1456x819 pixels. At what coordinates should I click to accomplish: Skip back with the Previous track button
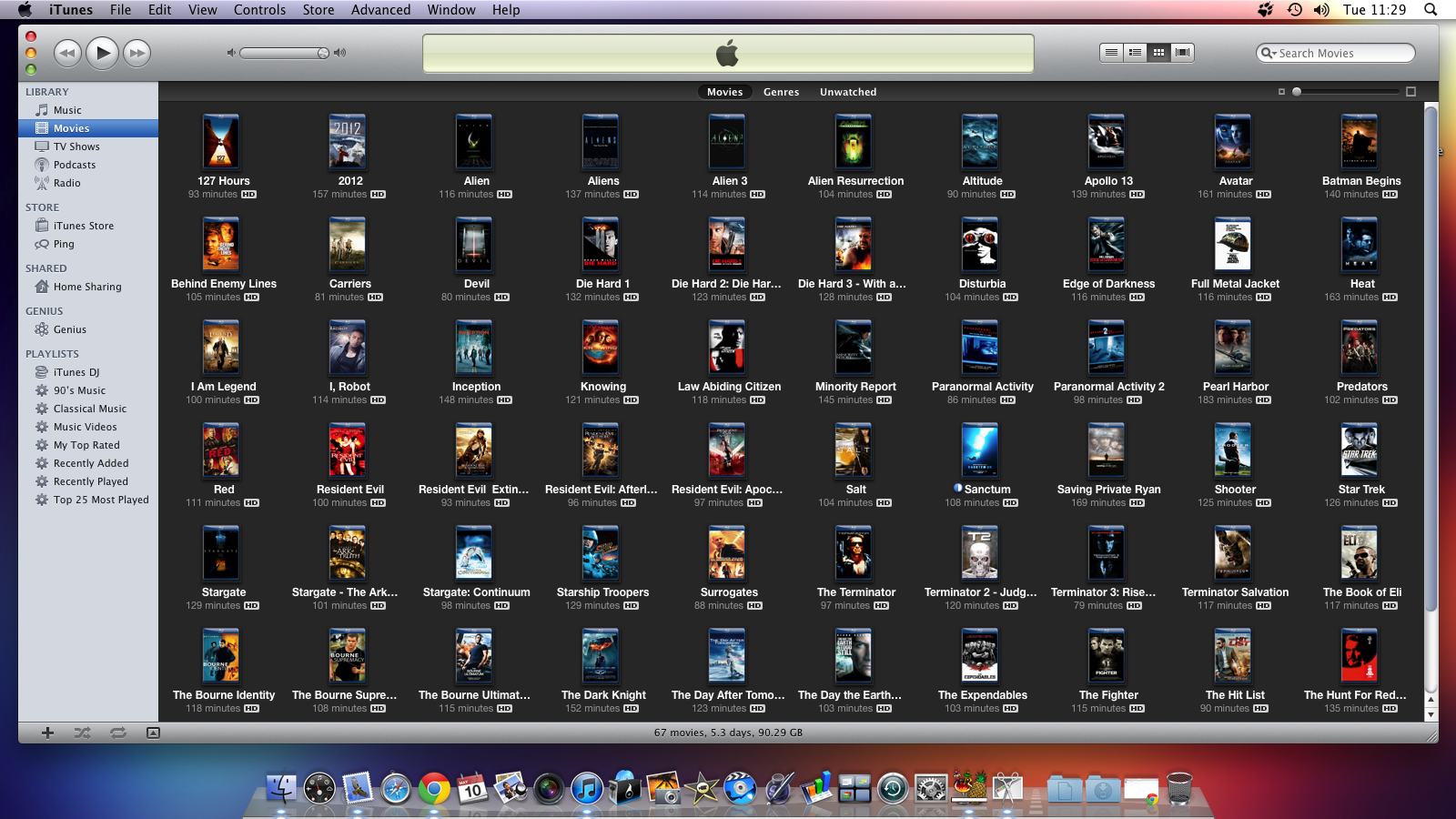point(67,53)
